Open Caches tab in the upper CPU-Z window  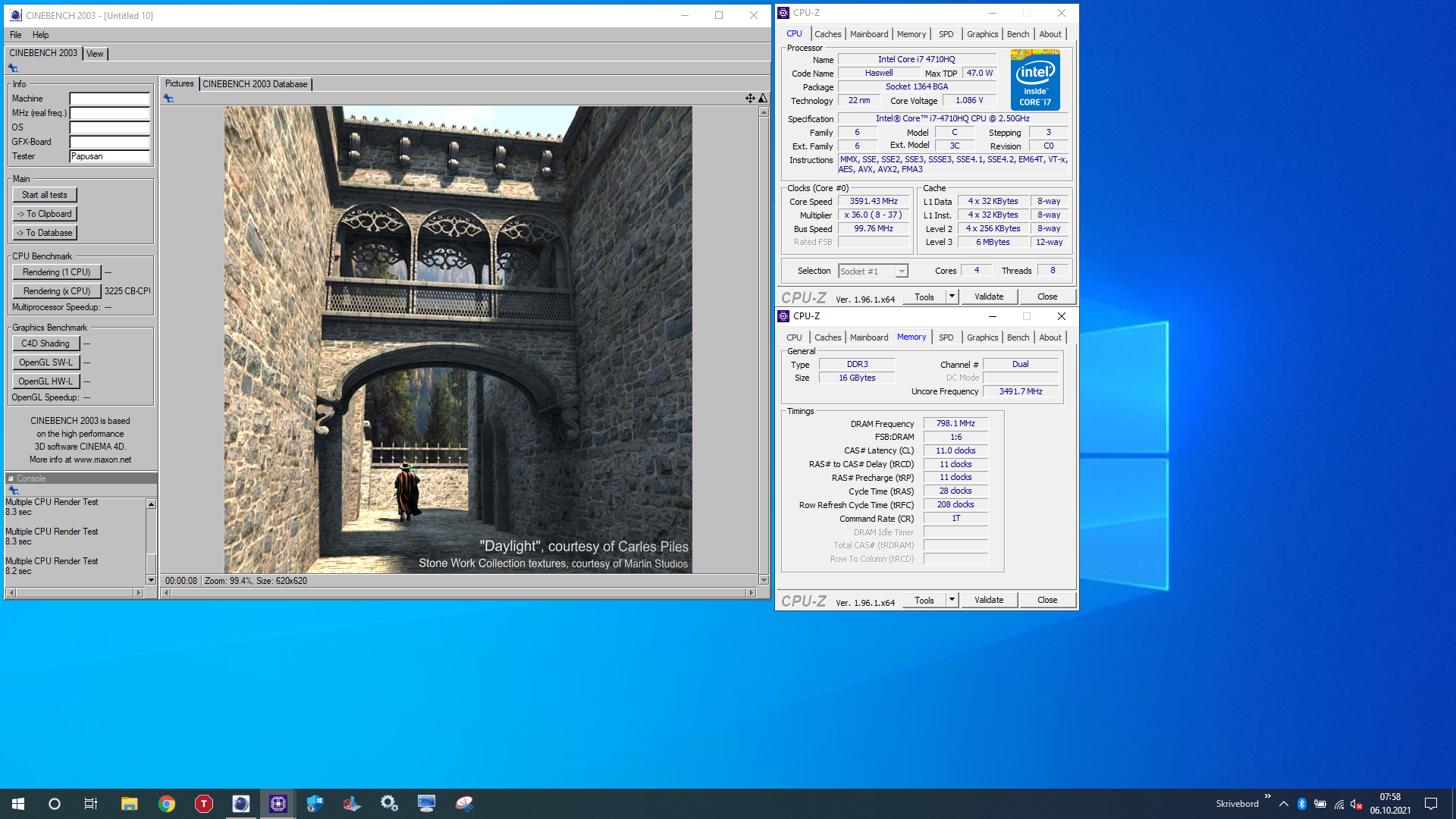click(x=827, y=34)
